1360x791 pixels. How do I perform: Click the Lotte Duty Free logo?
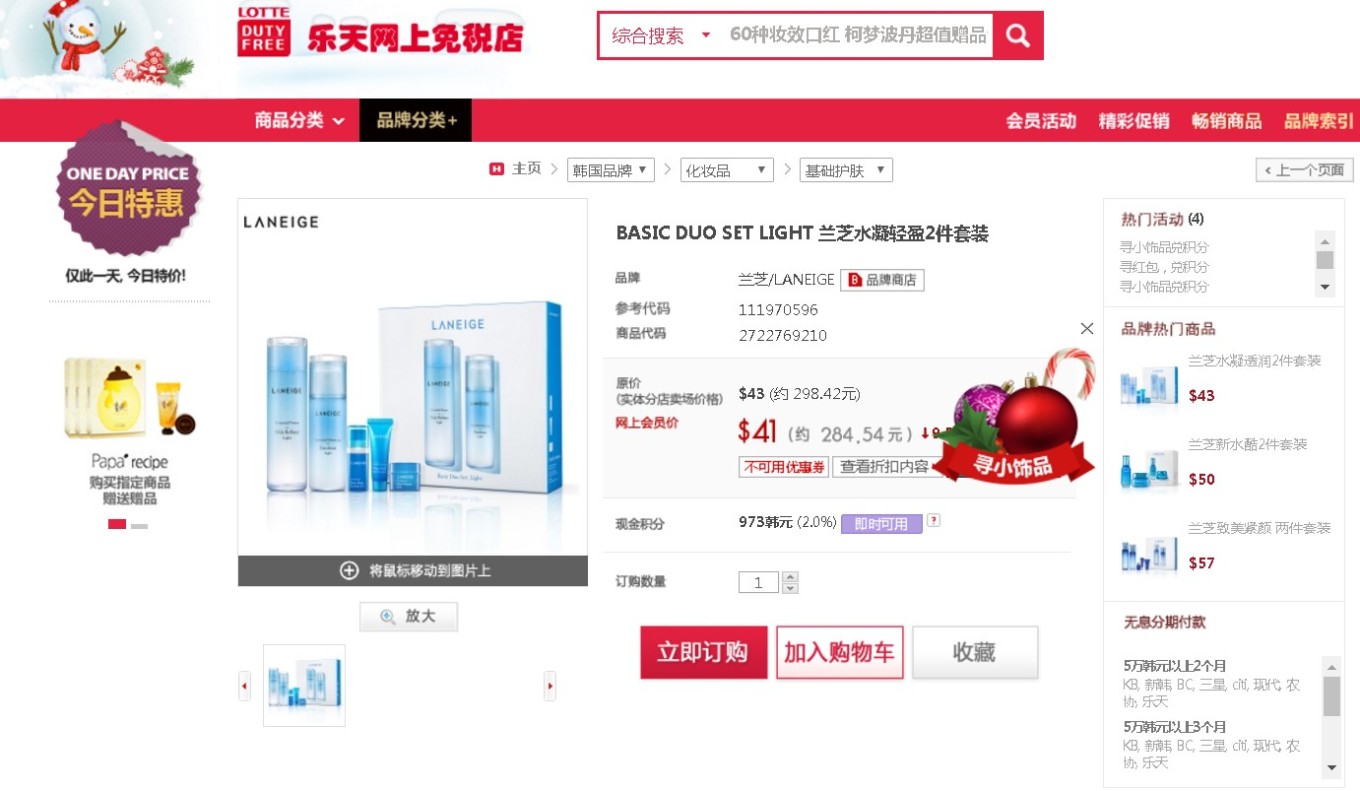click(x=380, y=31)
